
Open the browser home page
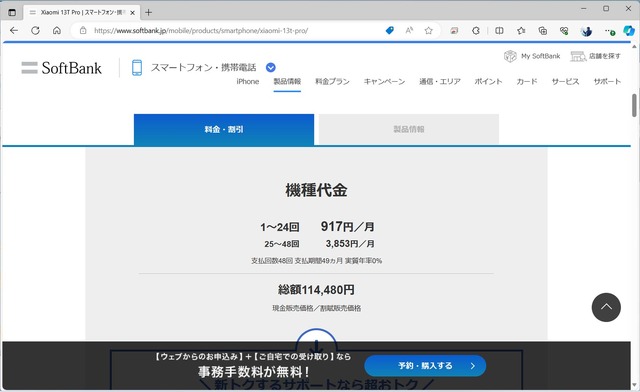pos(57,31)
